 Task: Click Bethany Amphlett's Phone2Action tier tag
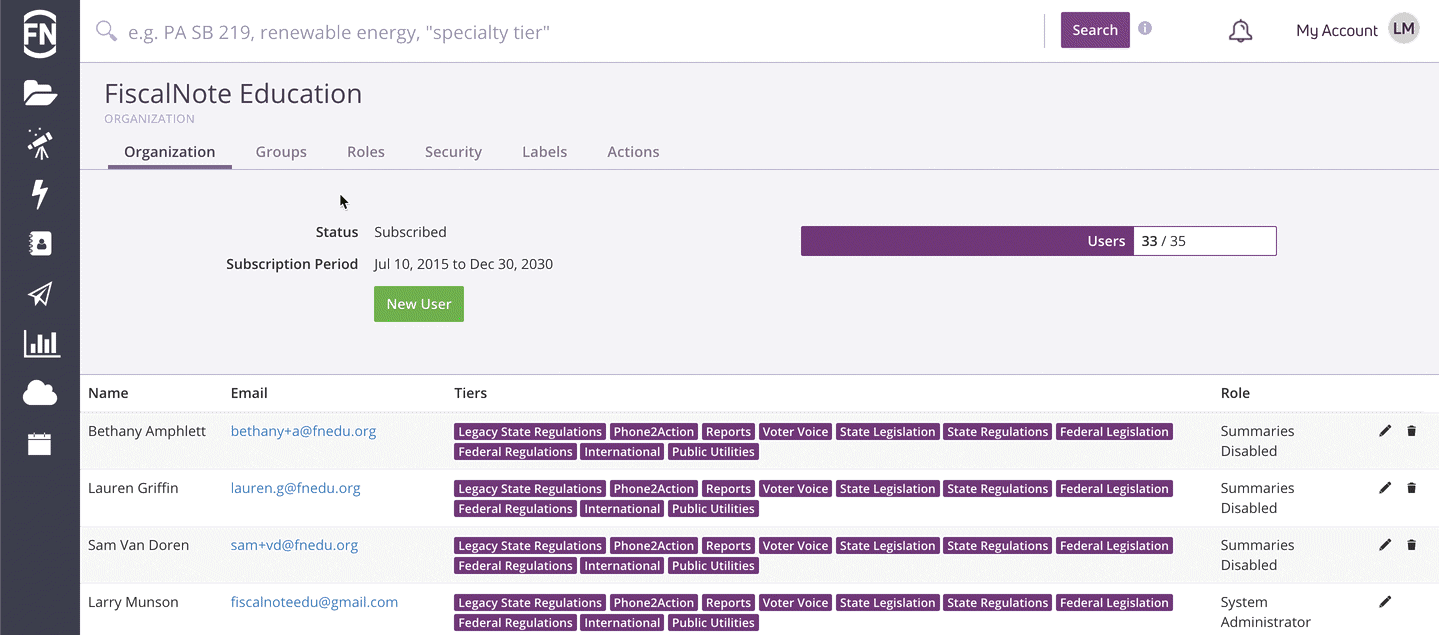coord(654,432)
